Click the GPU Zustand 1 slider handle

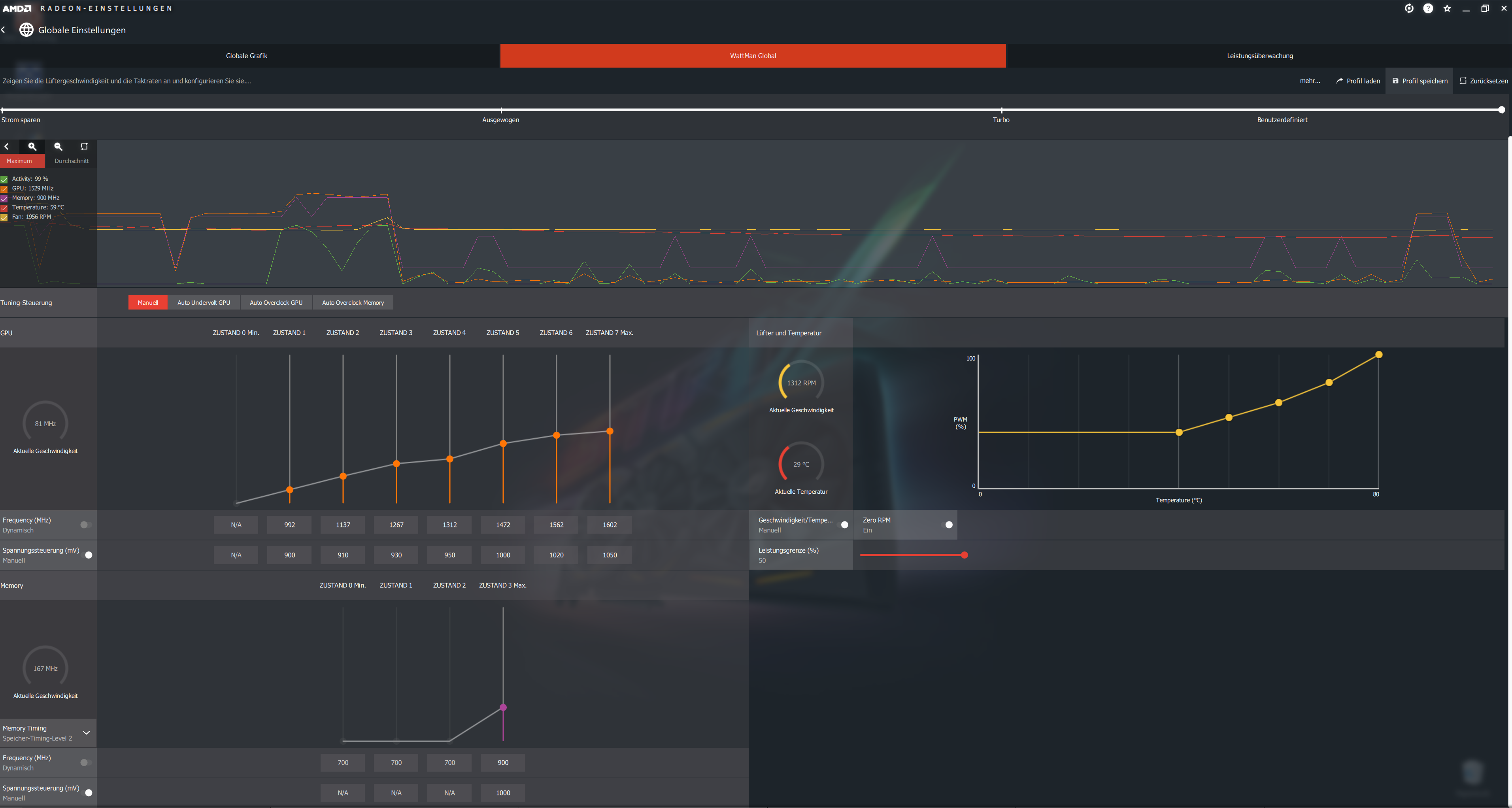coord(289,490)
